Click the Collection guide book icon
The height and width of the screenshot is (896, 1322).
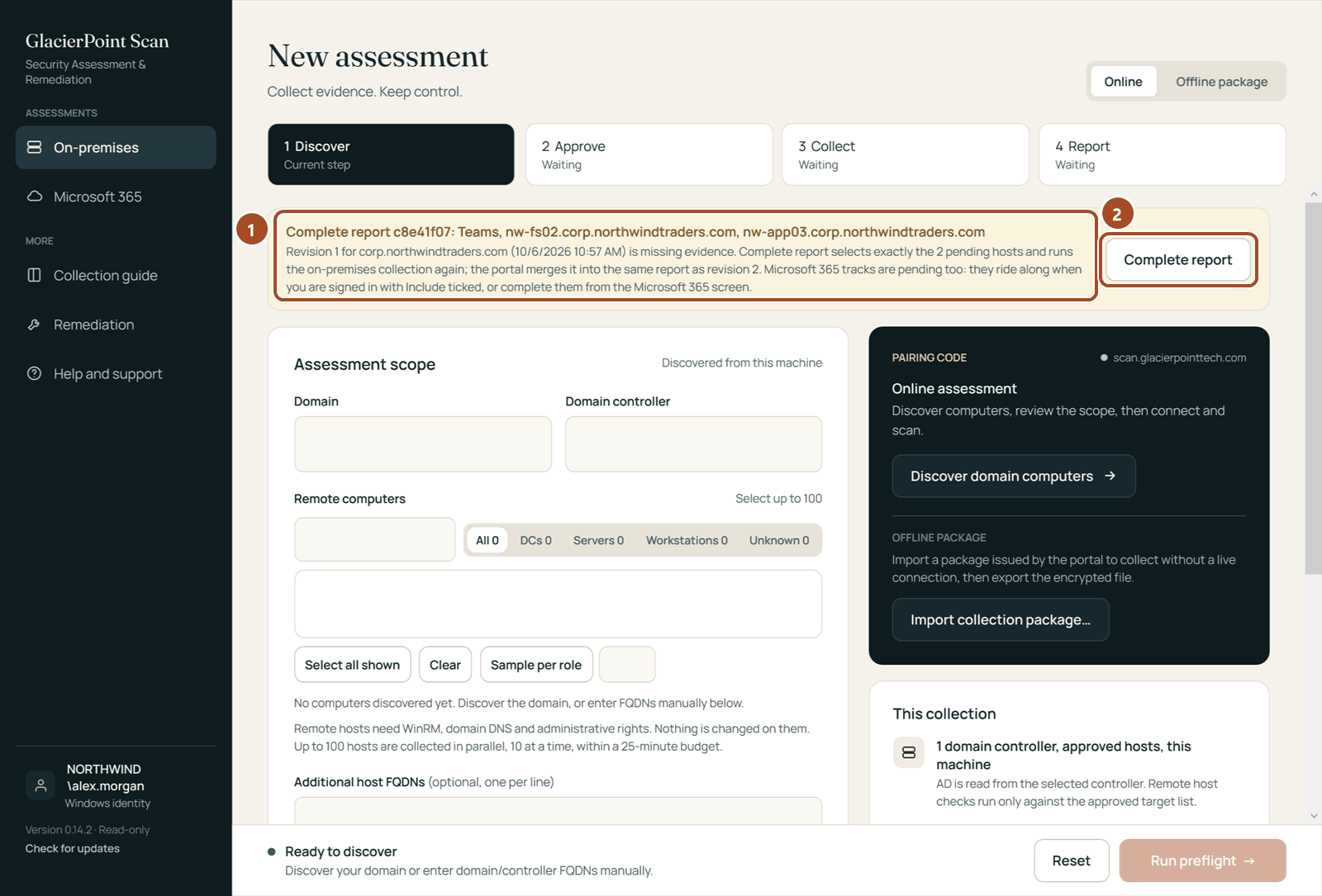[34, 275]
